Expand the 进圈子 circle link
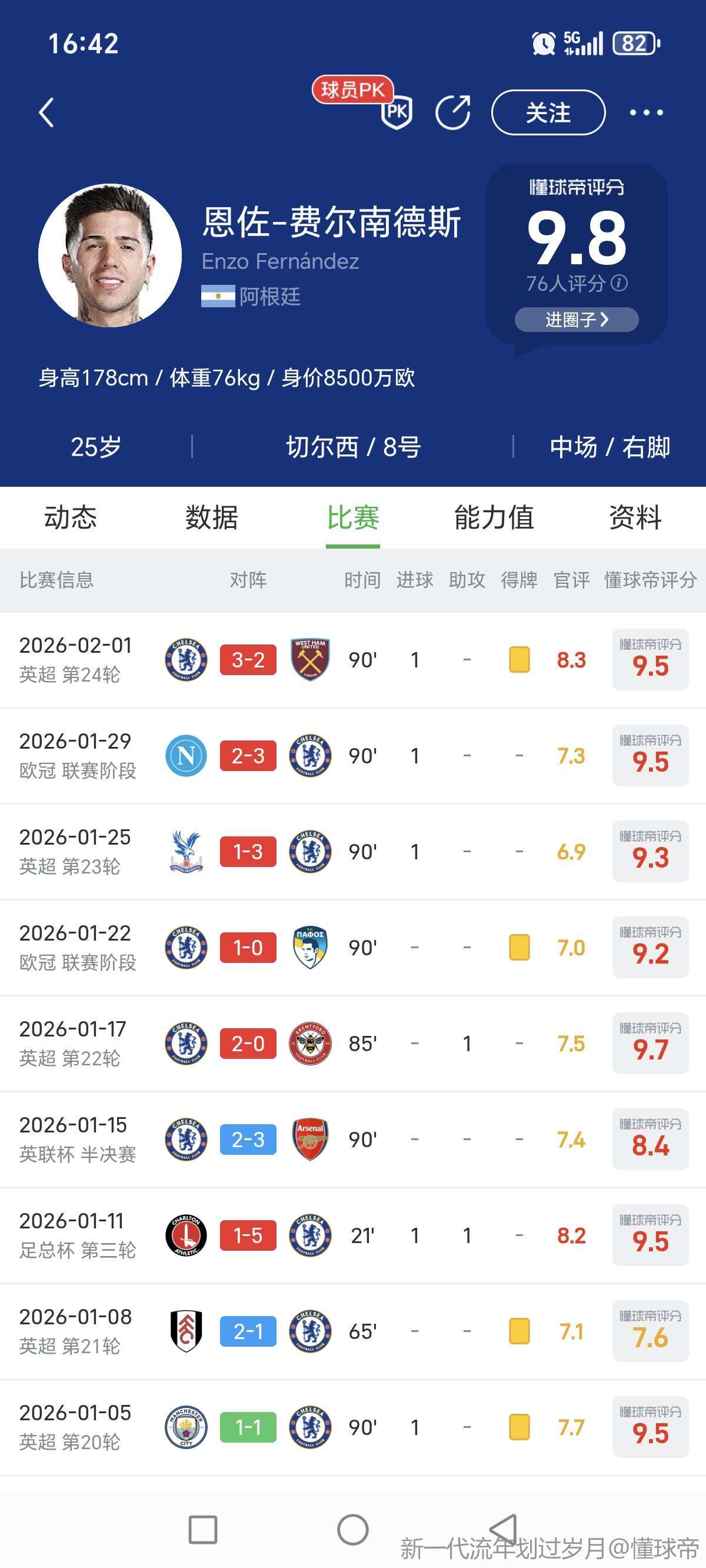 [x=577, y=320]
